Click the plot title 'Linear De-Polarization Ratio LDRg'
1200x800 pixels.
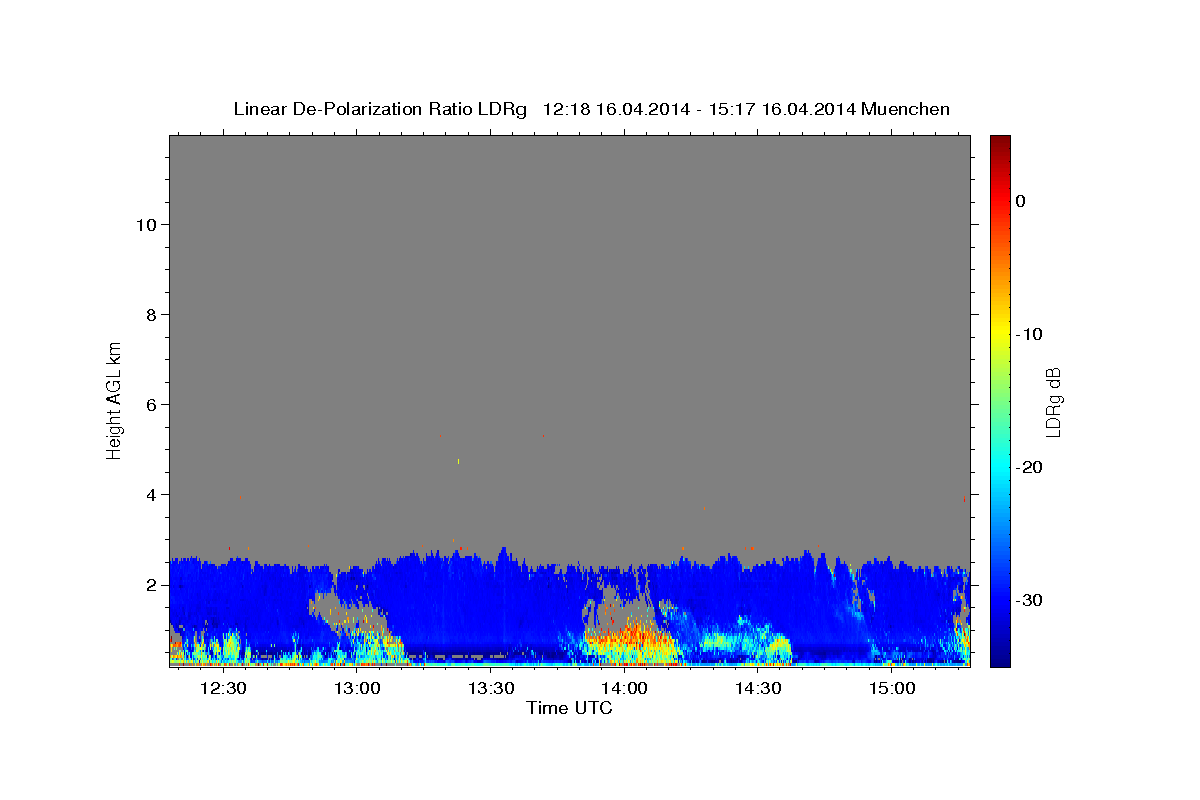[x=380, y=109]
